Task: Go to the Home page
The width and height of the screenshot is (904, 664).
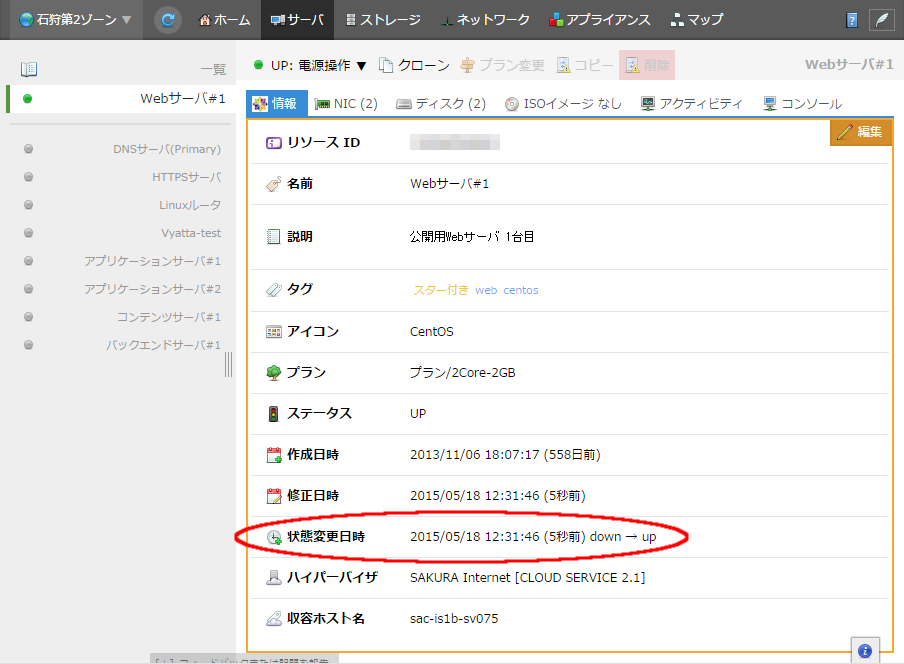Action: pyautogui.click(x=225, y=20)
